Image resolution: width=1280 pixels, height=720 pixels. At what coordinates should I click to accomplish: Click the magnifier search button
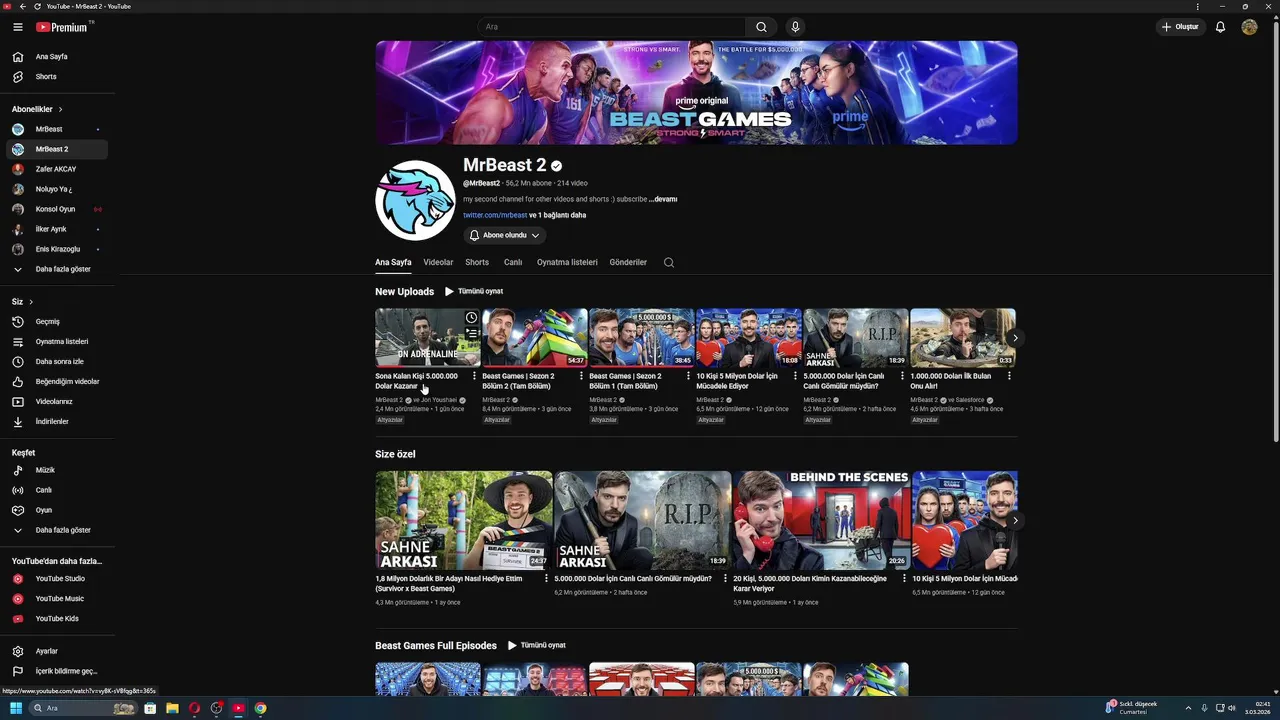(761, 27)
